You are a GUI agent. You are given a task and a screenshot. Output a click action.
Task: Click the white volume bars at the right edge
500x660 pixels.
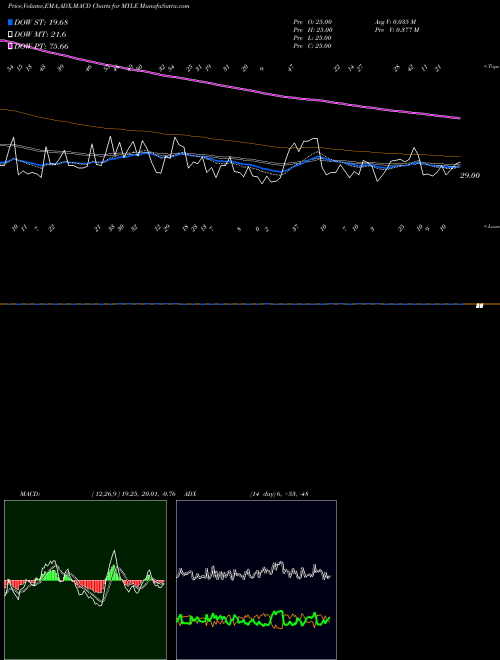479,306
